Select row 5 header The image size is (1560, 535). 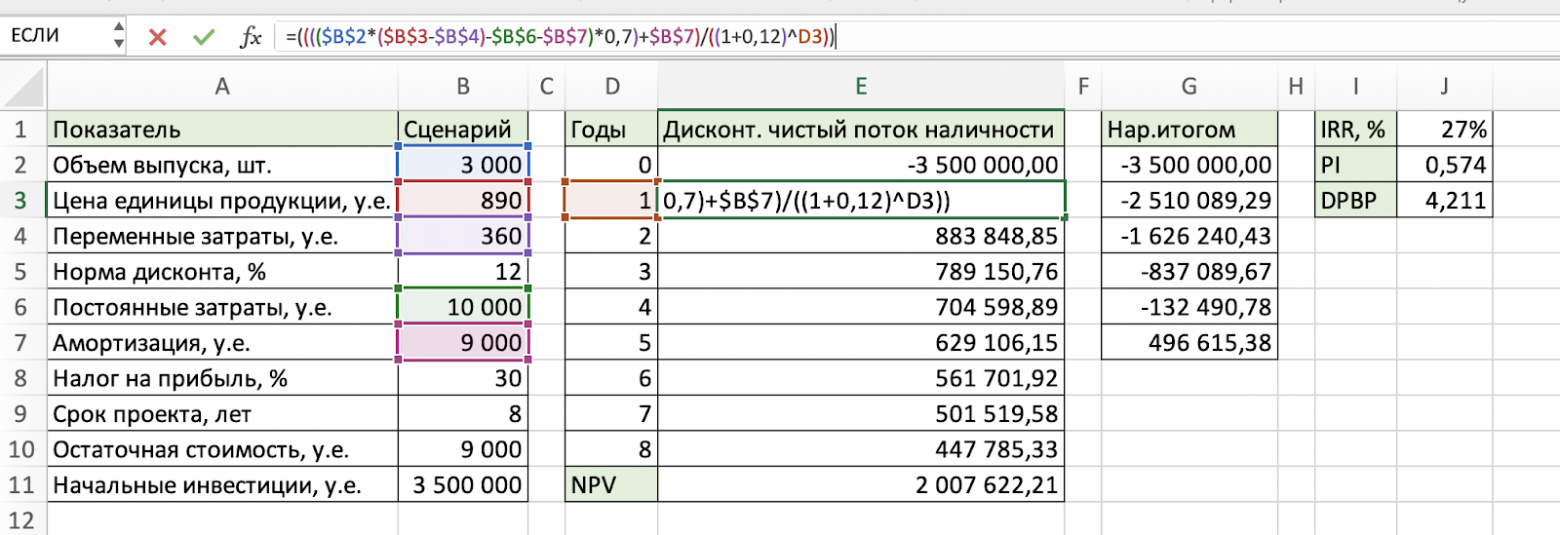(x=23, y=272)
